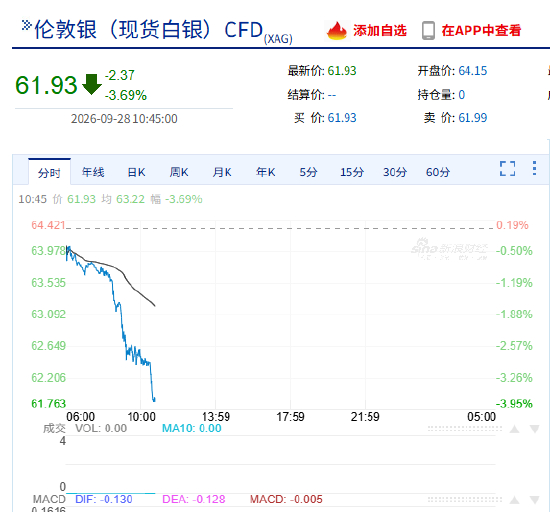550x512 pixels.
Task: Open the 月K chart tab
Action: tap(222, 172)
